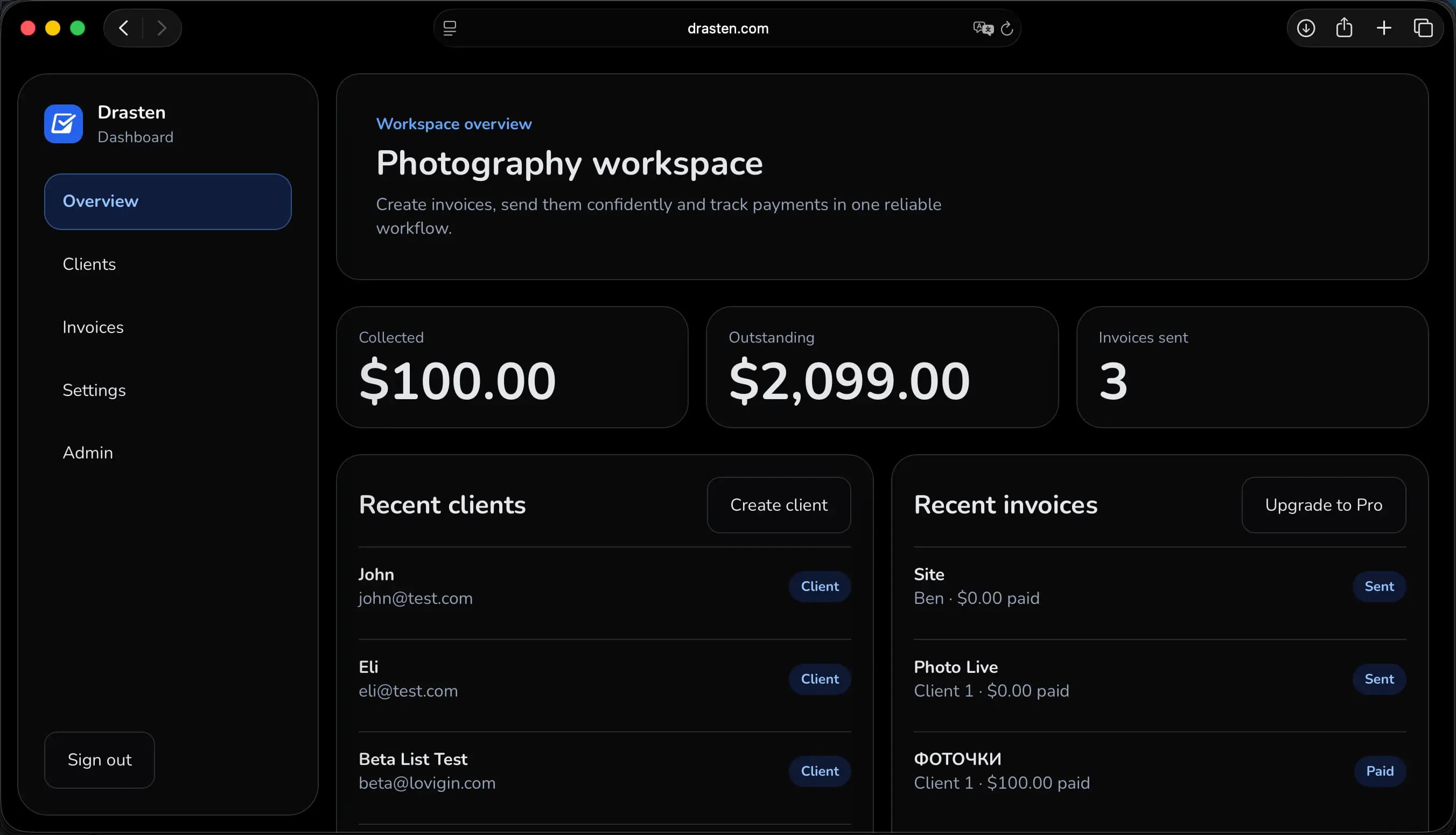
Task: Close the window with red button
Action: click(x=28, y=28)
